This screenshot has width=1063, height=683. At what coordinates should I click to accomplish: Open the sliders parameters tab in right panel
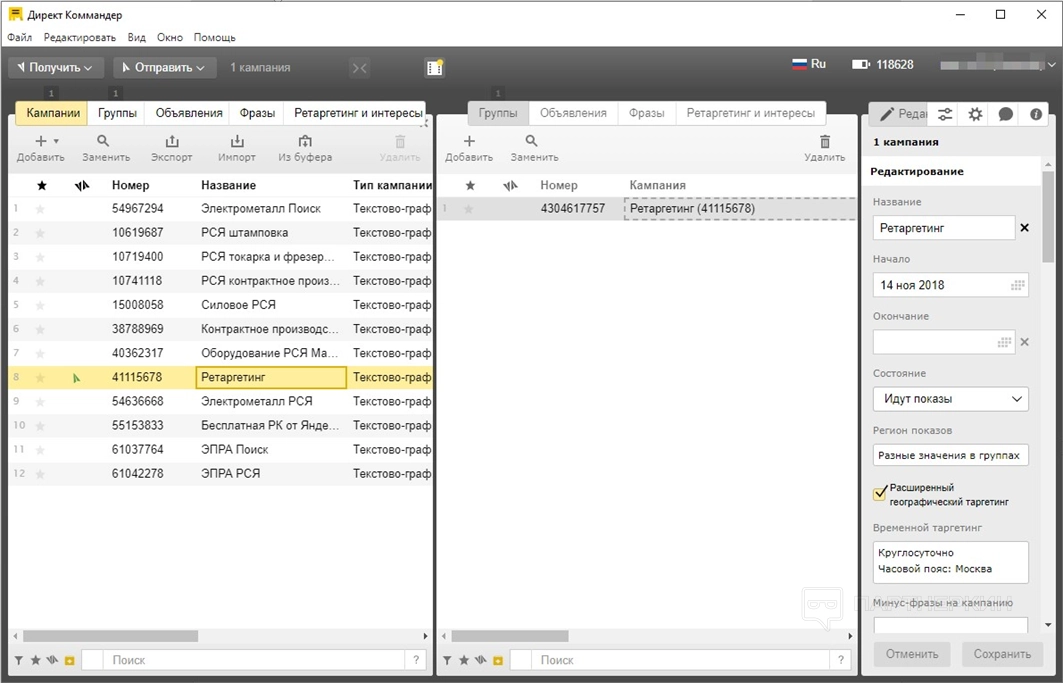[945, 114]
